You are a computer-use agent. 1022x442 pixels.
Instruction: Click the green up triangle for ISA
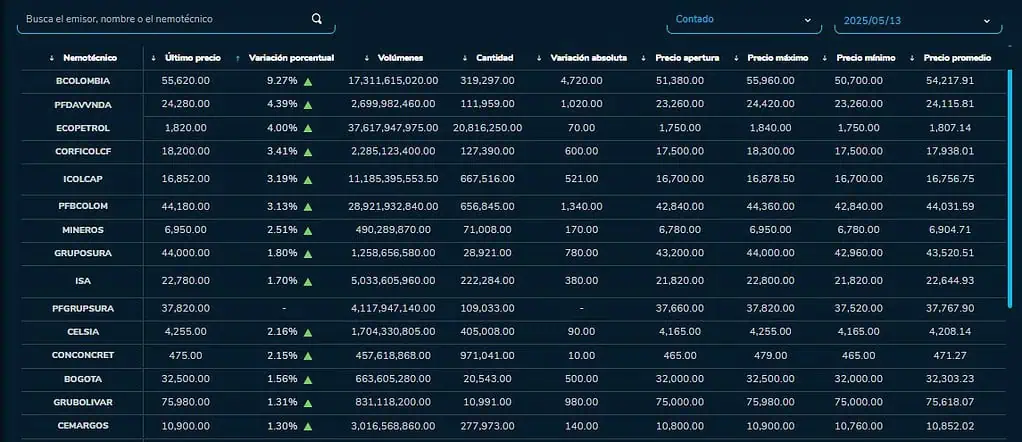308,282
